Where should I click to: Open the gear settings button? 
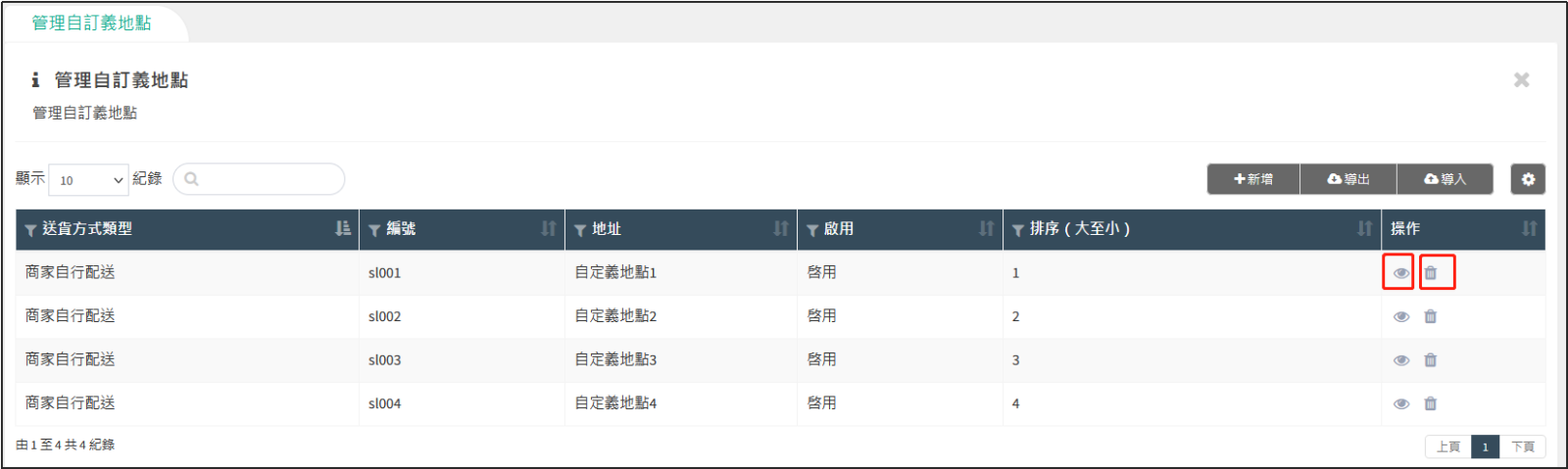click(1528, 179)
